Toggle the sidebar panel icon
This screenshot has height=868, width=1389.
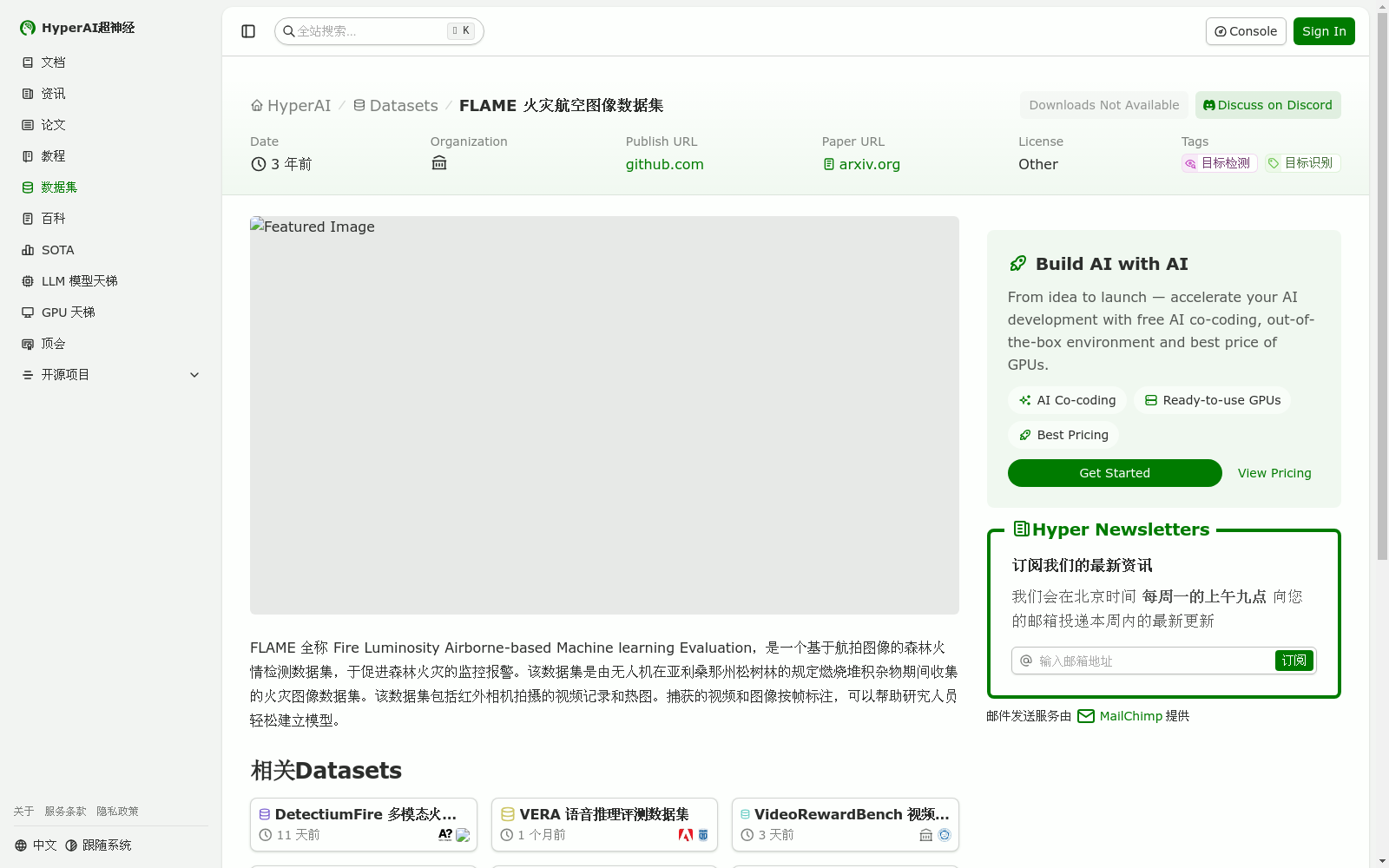(248, 31)
